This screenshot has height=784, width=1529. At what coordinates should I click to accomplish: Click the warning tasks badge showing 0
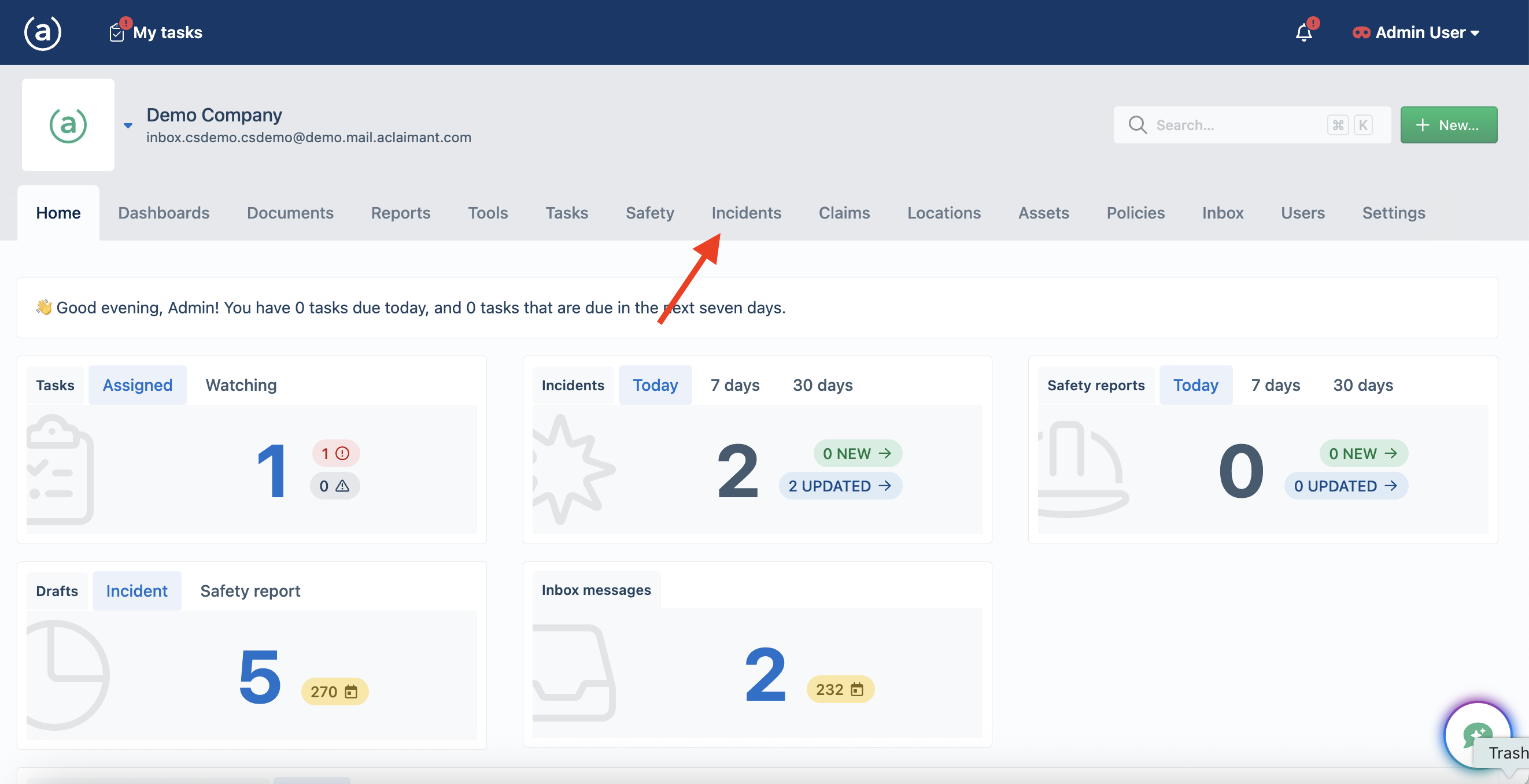click(335, 486)
